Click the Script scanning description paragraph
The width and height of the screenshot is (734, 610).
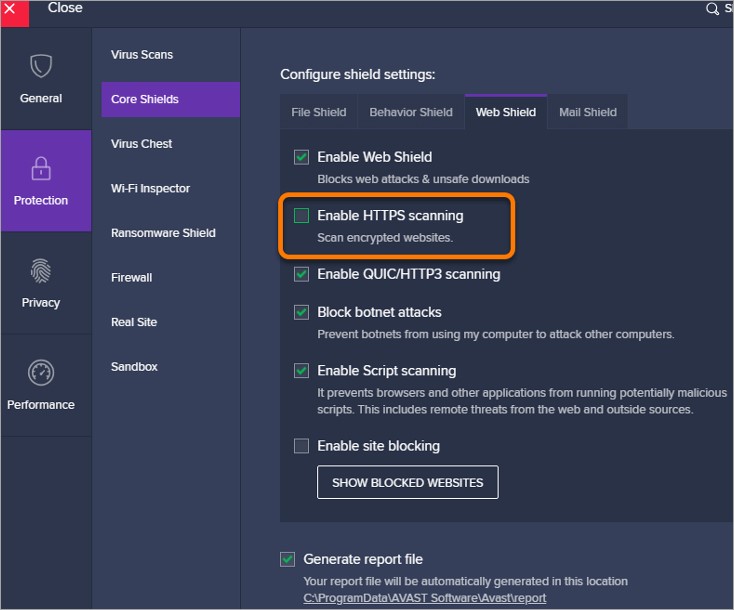point(522,401)
